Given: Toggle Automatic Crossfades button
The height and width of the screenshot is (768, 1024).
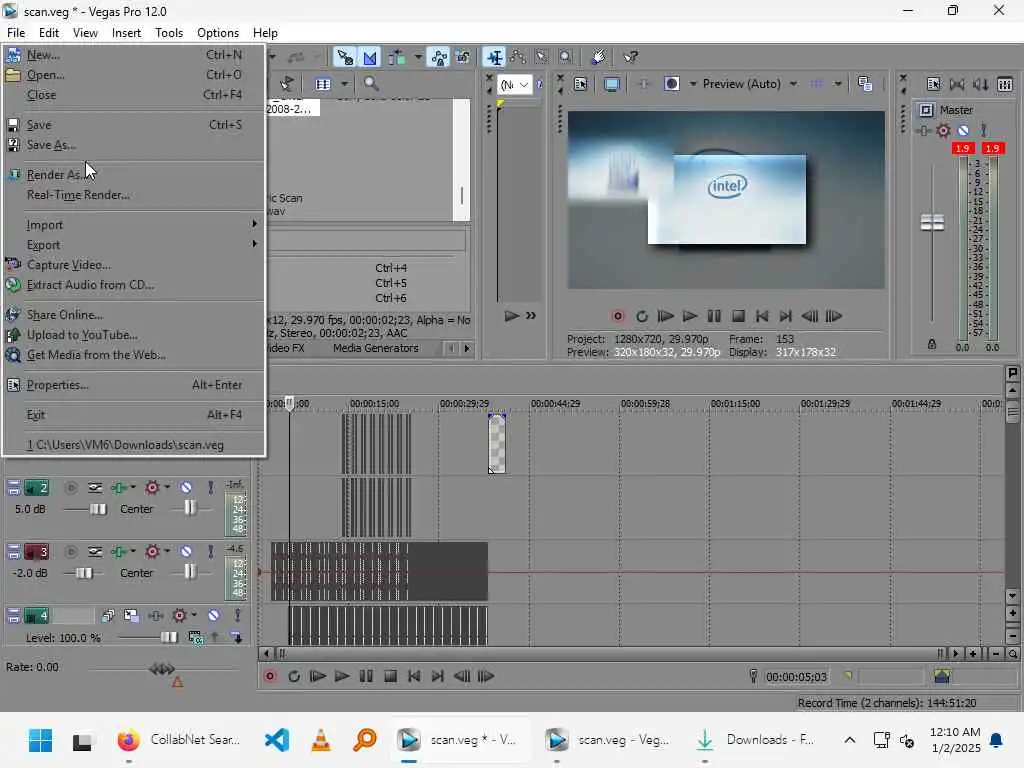Looking at the screenshot, I should point(370,57).
